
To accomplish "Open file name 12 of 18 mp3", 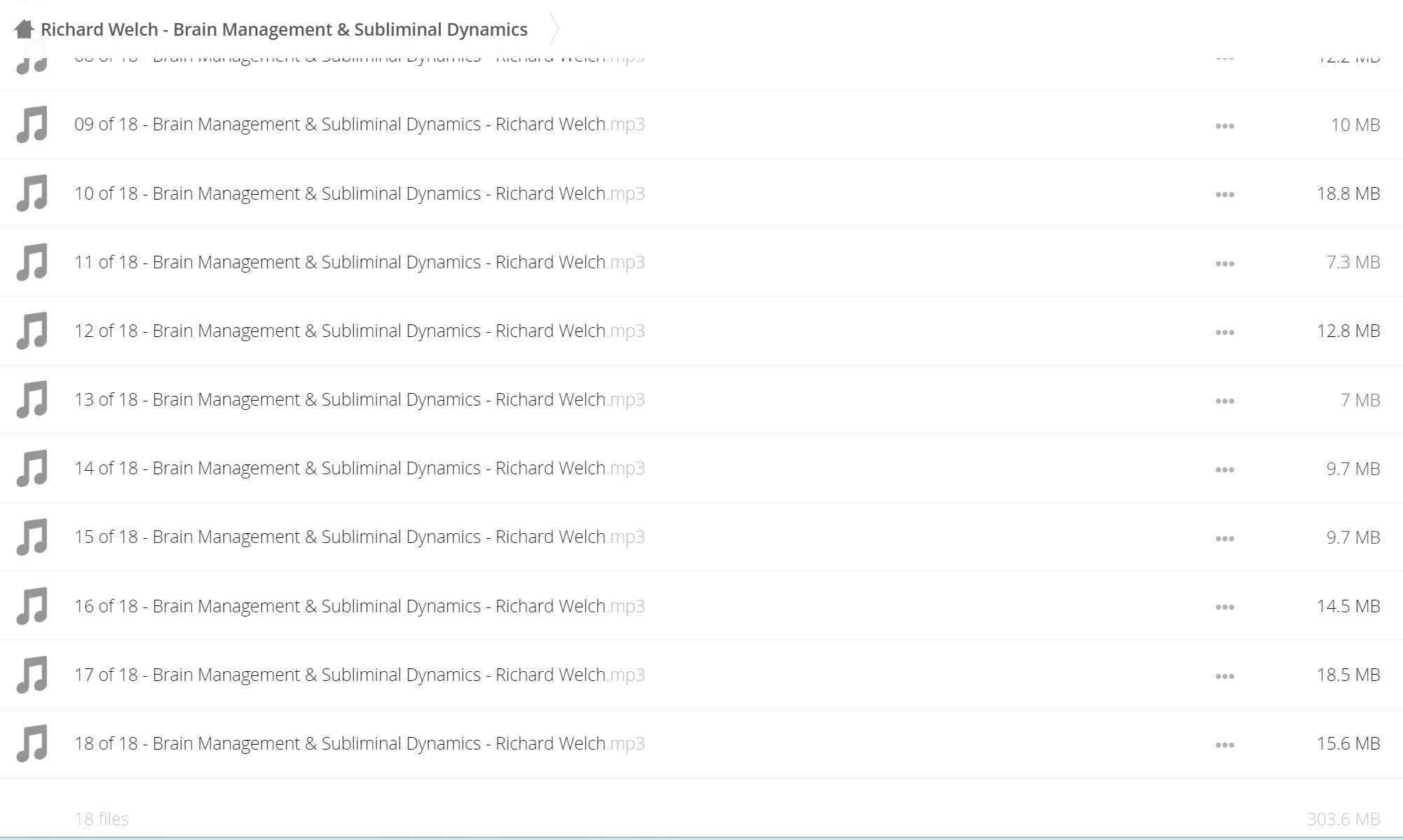I will 360,331.
